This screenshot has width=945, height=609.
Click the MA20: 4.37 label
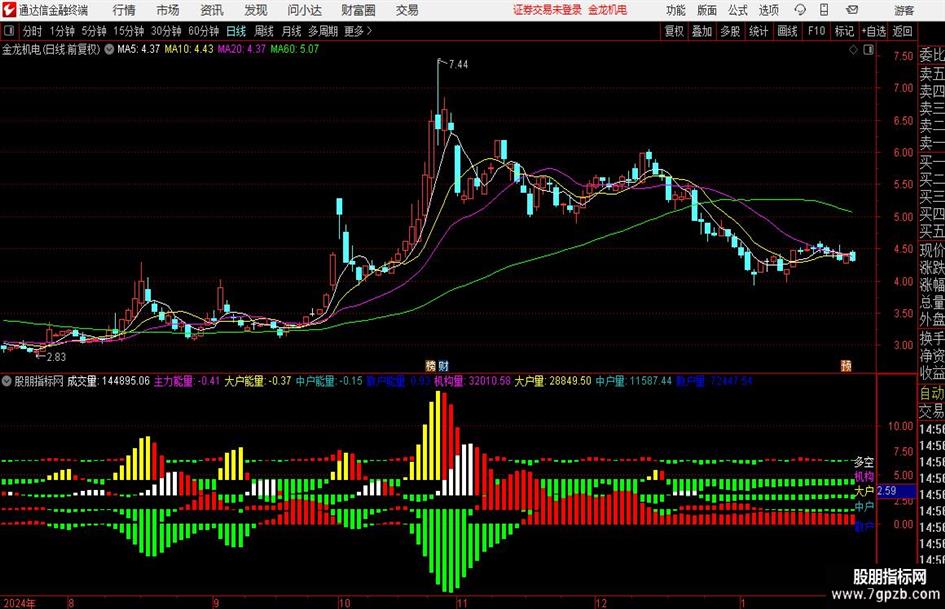click(242, 49)
